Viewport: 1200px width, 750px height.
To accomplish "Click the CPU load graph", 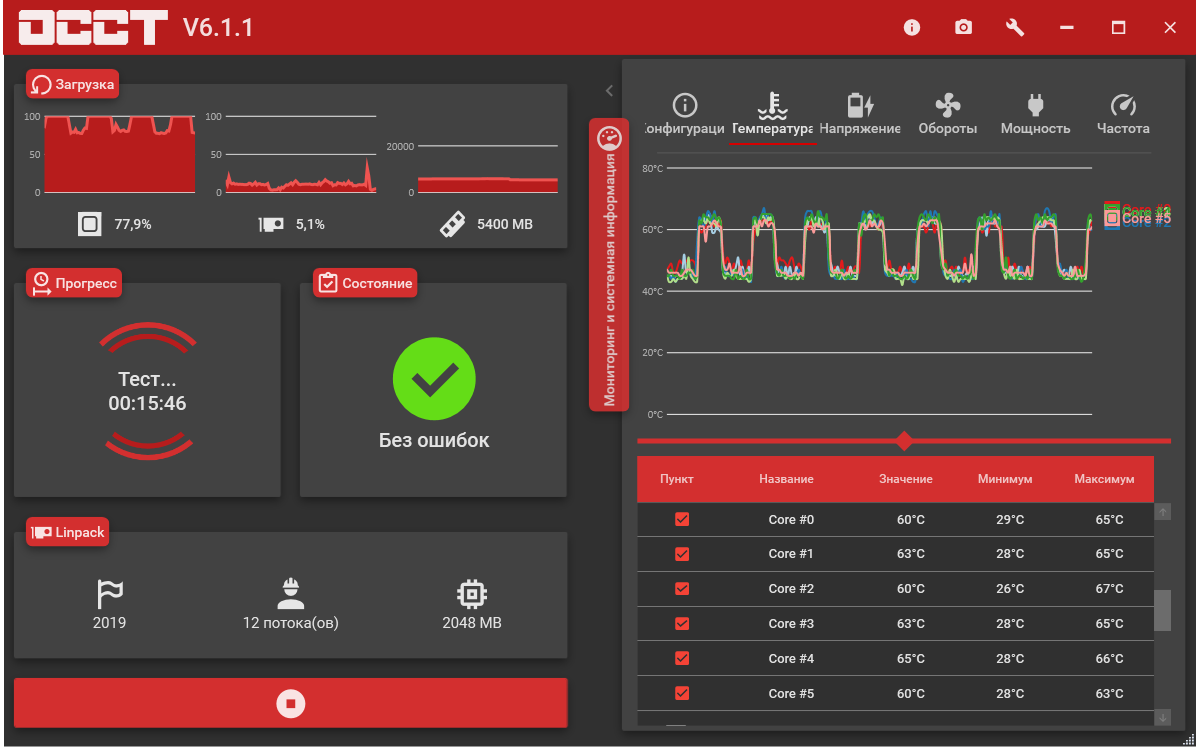I will 120,154.
